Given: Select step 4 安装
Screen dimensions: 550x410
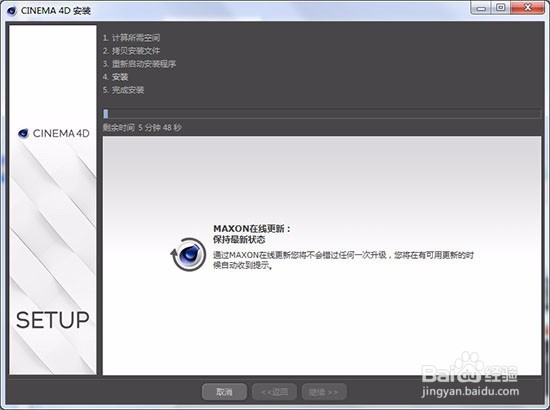Looking at the screenshot, I should [x=115, y=77].
